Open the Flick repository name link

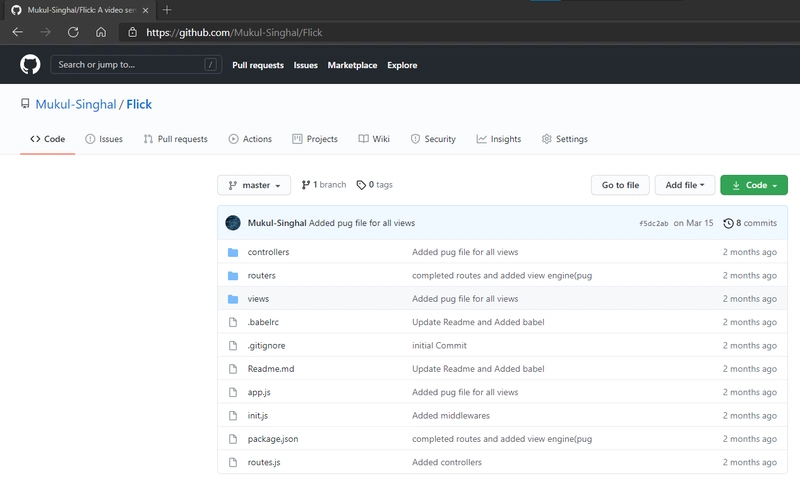click(139, 104)
